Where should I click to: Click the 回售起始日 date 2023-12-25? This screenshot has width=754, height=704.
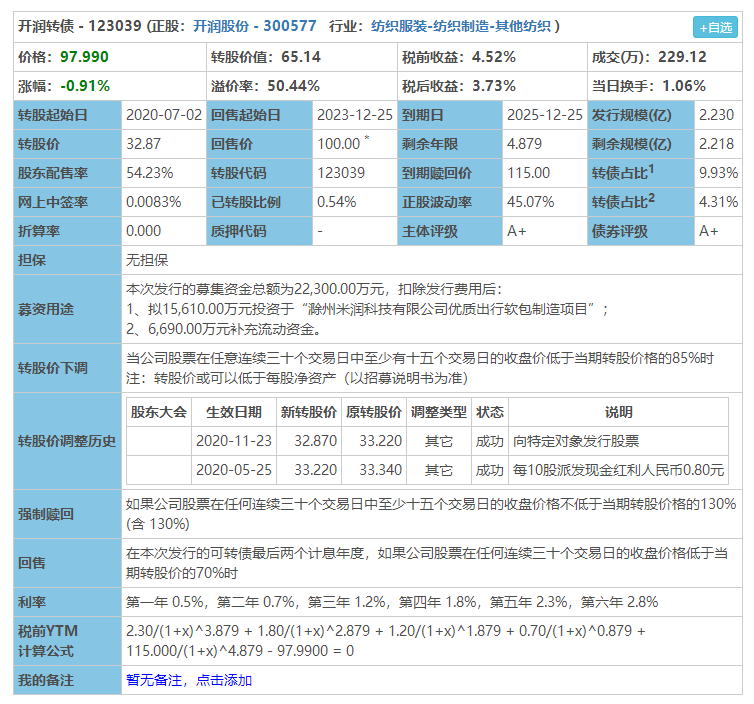(355, 115)
